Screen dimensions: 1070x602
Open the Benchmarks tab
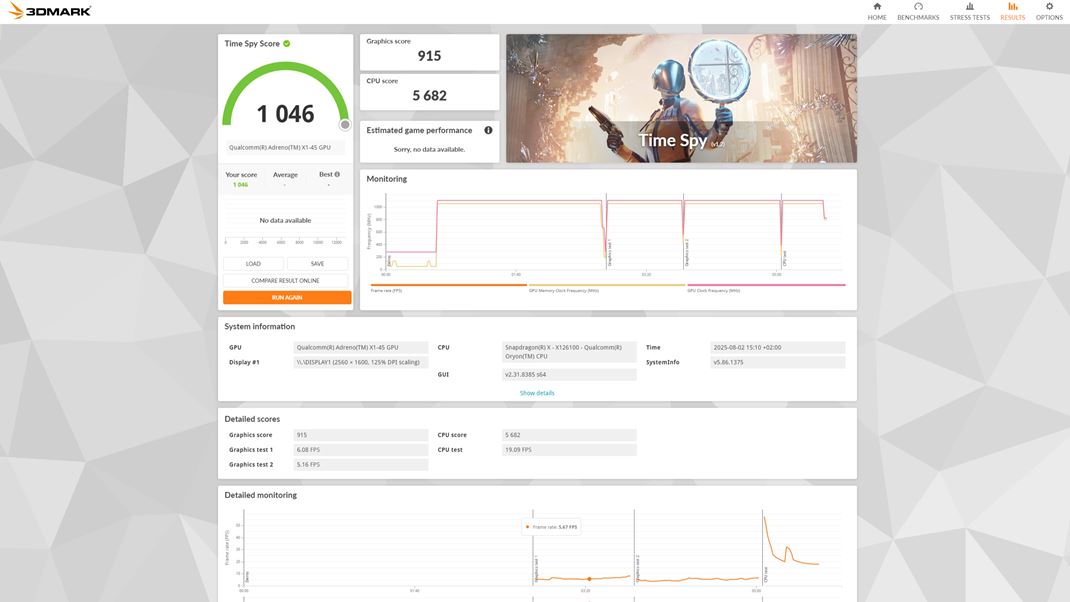coord(918,12)
